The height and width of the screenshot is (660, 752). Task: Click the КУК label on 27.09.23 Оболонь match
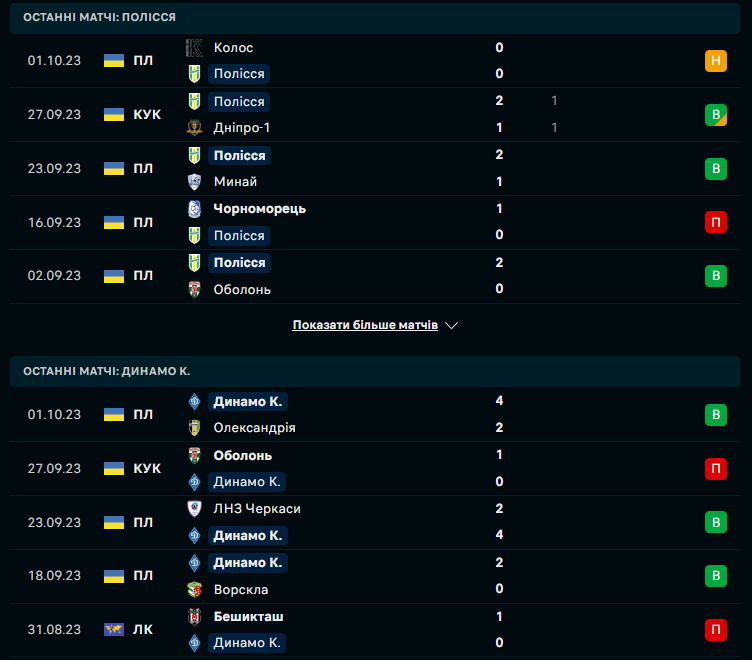click(147, 468)
